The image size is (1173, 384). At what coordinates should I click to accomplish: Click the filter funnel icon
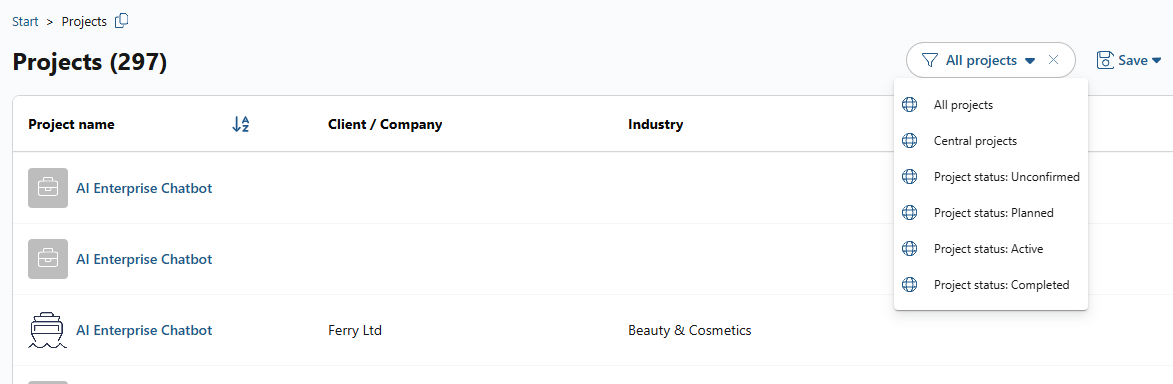(929, 61)
